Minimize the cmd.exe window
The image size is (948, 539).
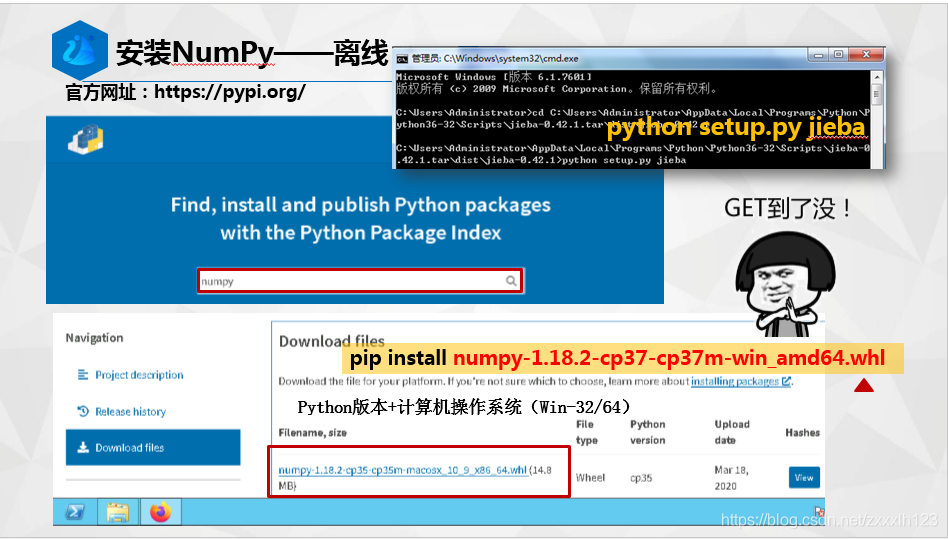point(818,54)
